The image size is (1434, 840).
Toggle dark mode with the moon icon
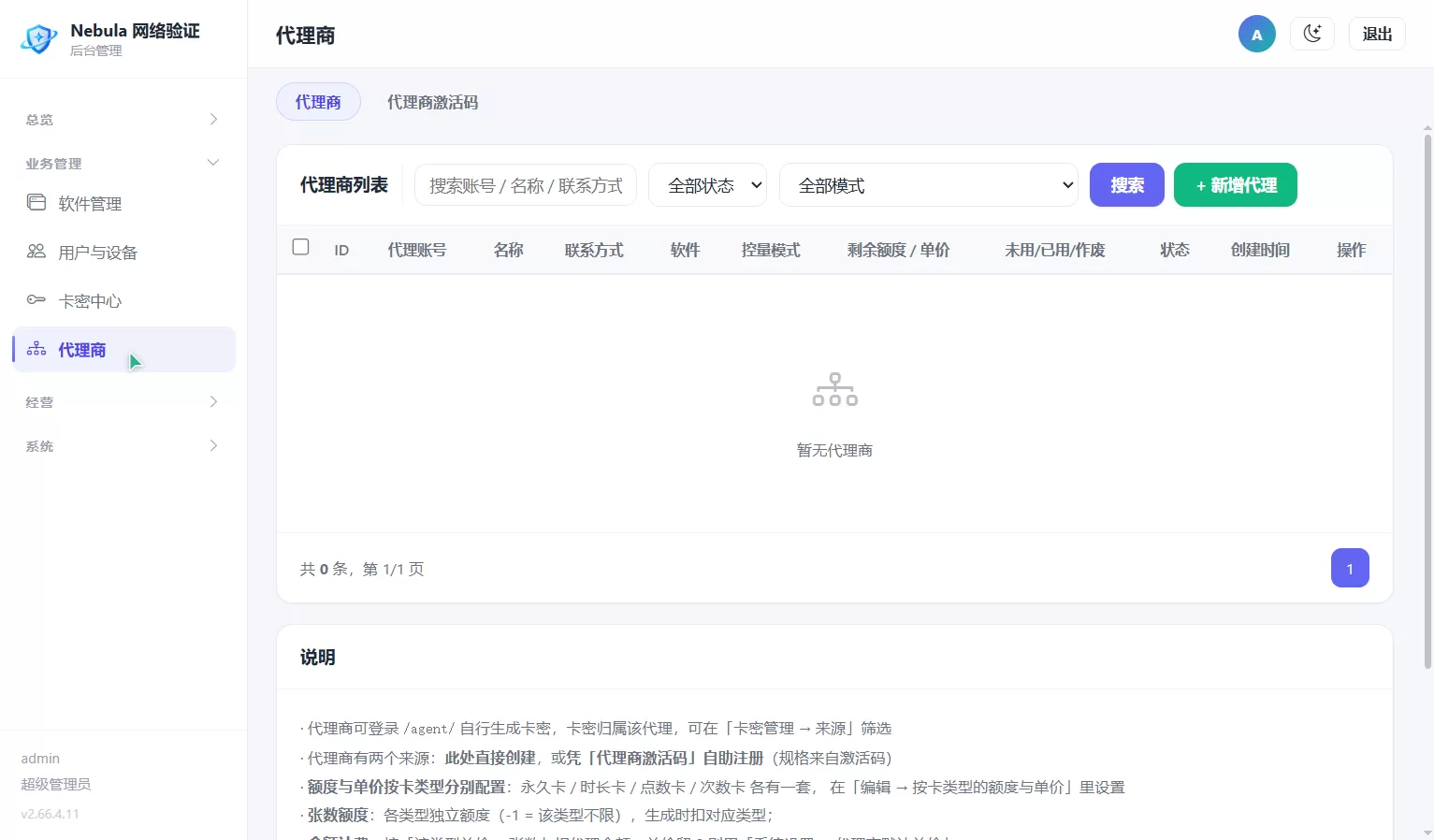point(1312,34)
